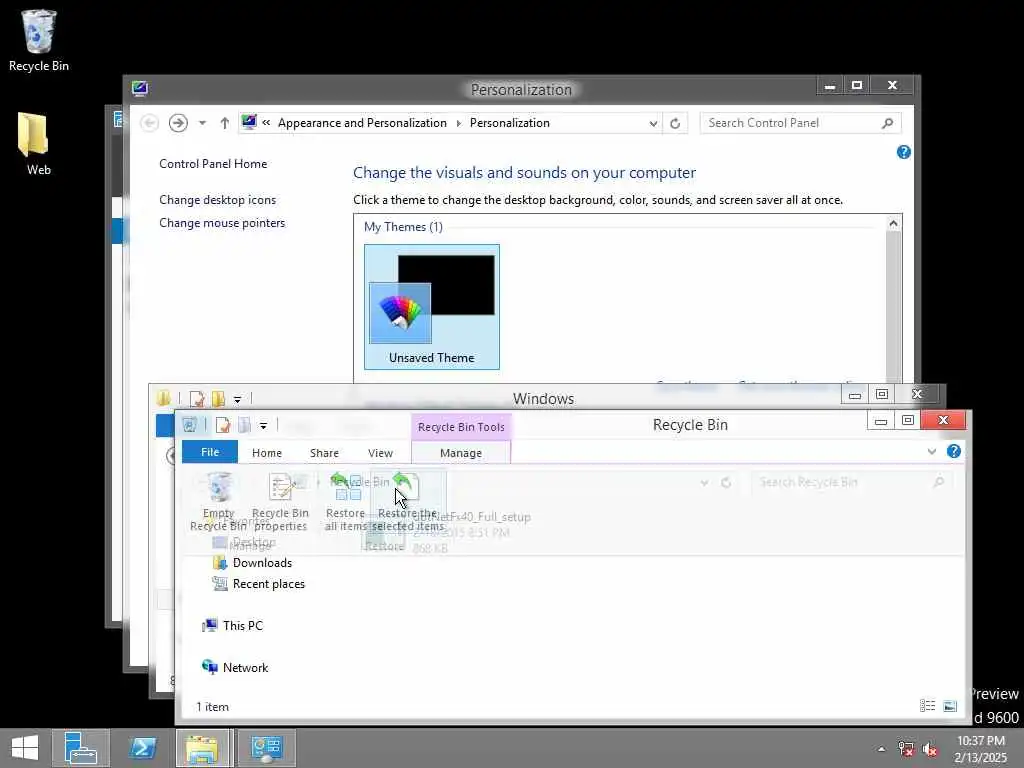The width and height of the screenshot is (1024, 768).
Task: Select This PC in navigation pane
Action: pos(233,626)
